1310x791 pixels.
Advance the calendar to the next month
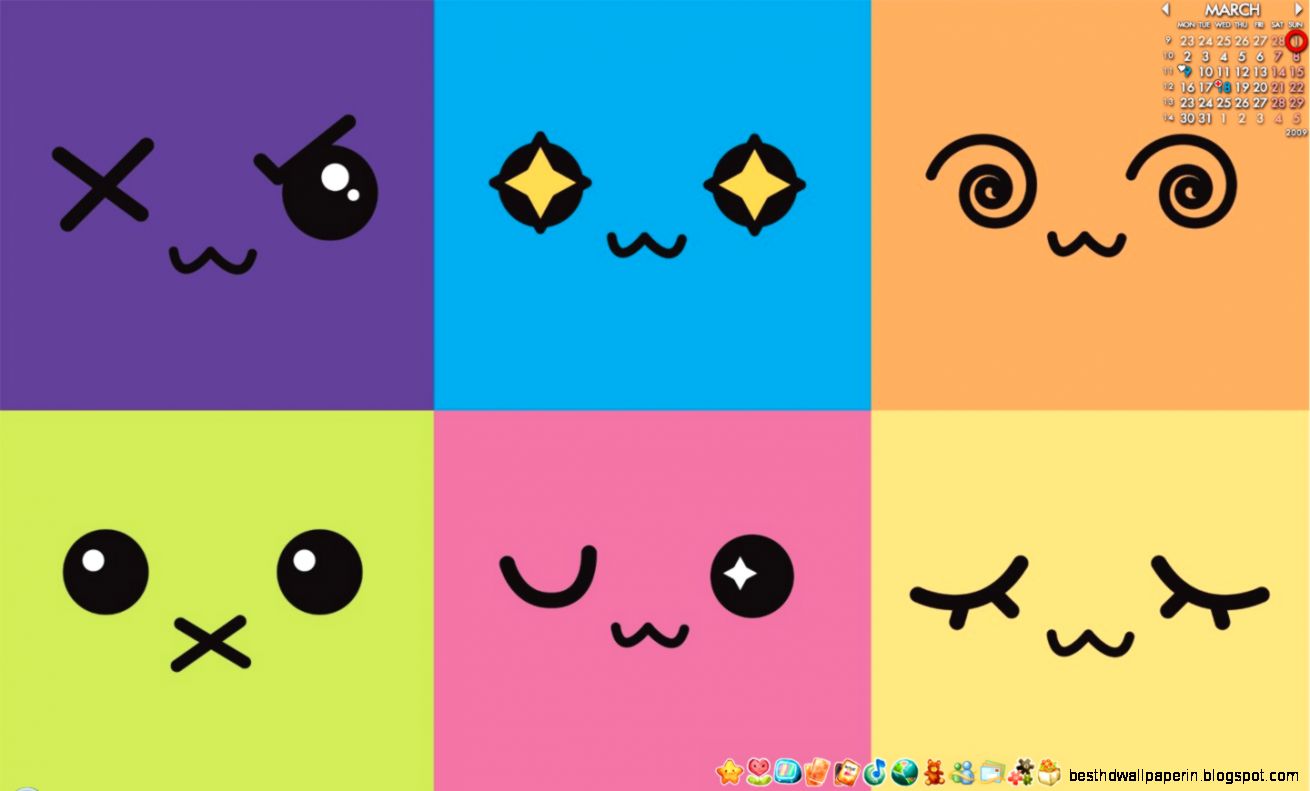(x=1299, y=8)
